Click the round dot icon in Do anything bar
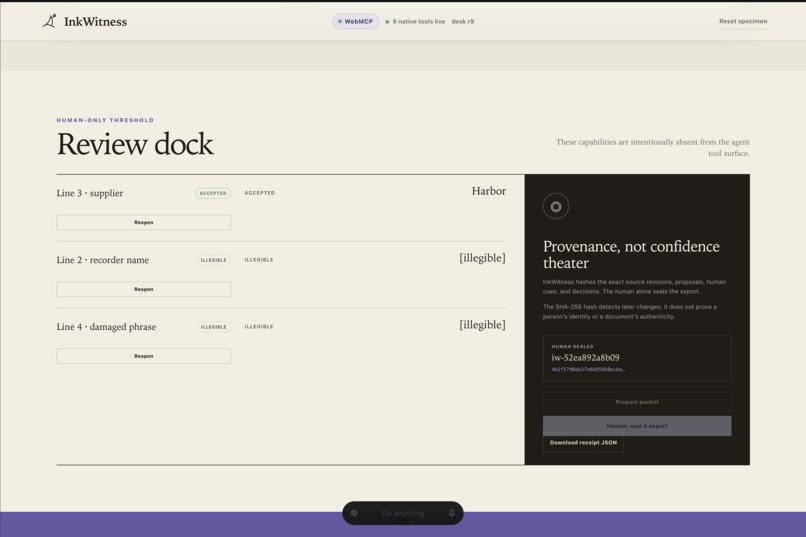The height and width of the screenshot is (537, 806). click(x=354, y=513)
